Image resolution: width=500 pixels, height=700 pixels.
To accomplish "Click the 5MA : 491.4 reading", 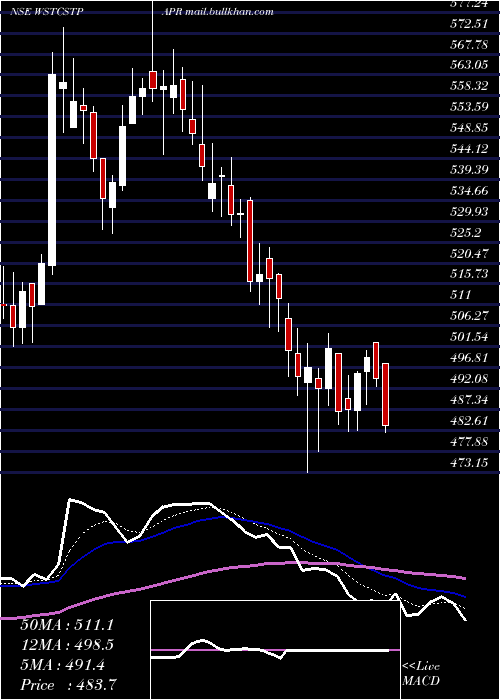I will (62, 665).
